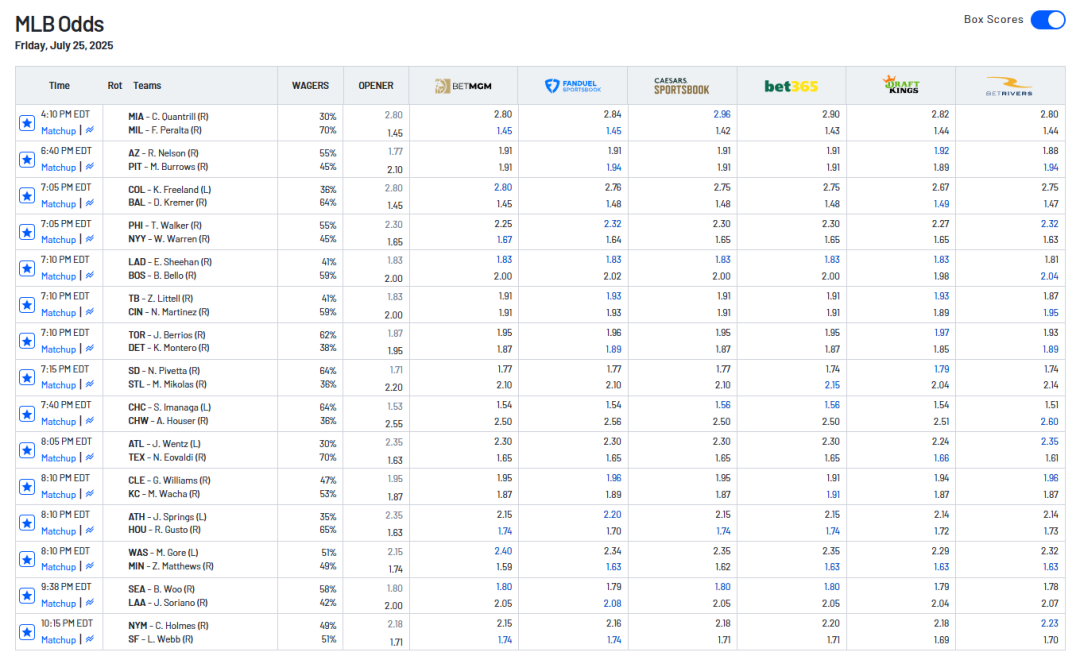Click the FanDuel Sportsbook logo header
The image size is (1080, 656).
pyautogui.click(x=572, y=86)
